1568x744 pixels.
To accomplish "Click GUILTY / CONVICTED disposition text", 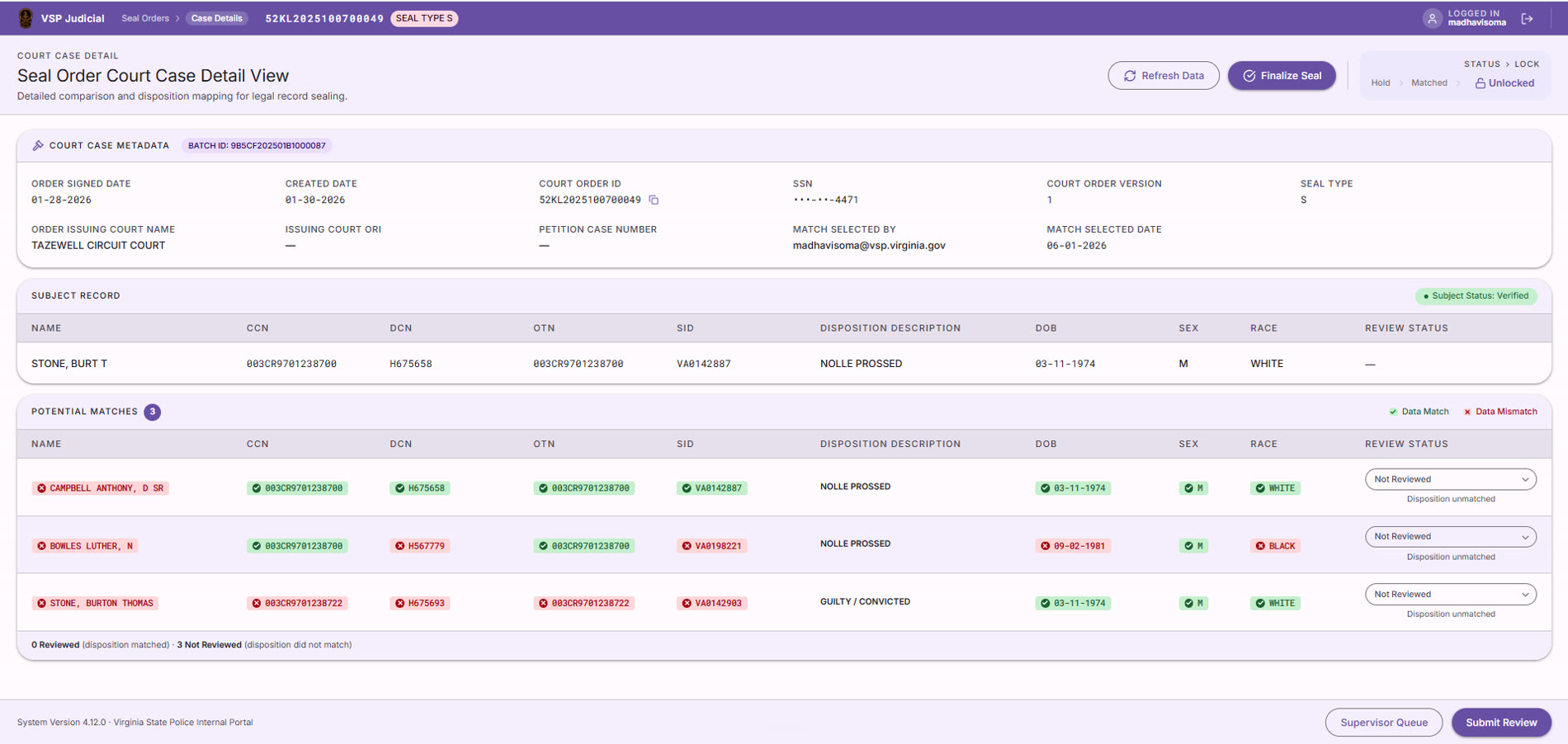I will tap(865, 602).
